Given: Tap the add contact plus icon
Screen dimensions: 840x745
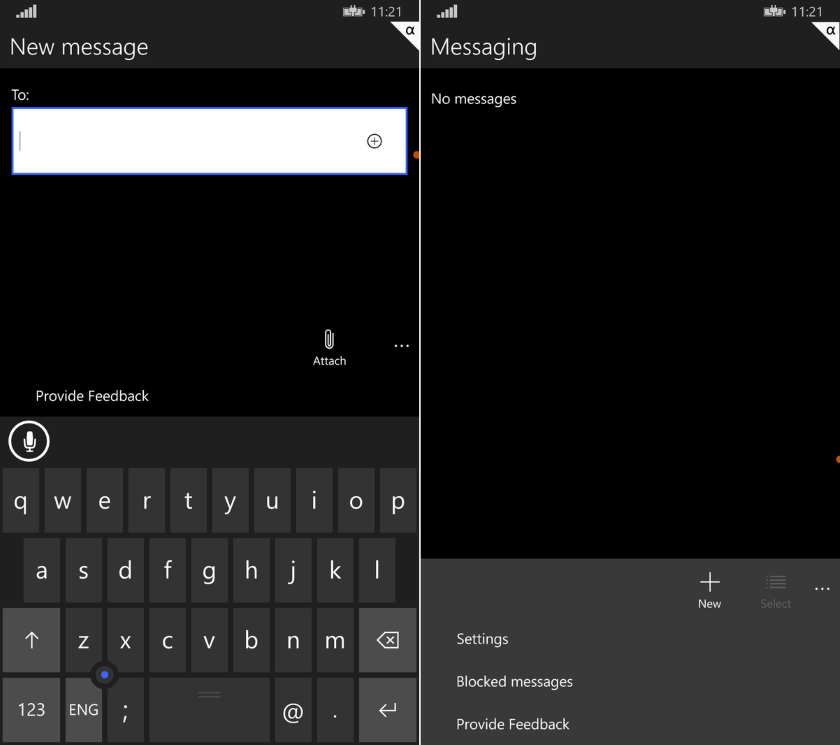Looking at the screenshot, I should (x=374, y=142).
